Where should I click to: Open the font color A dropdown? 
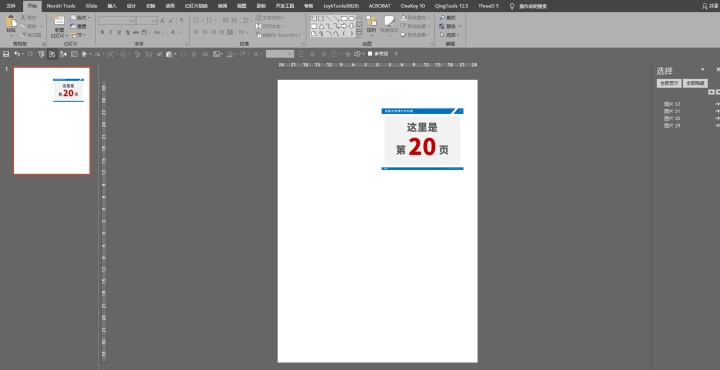click(x=179, y=32)
